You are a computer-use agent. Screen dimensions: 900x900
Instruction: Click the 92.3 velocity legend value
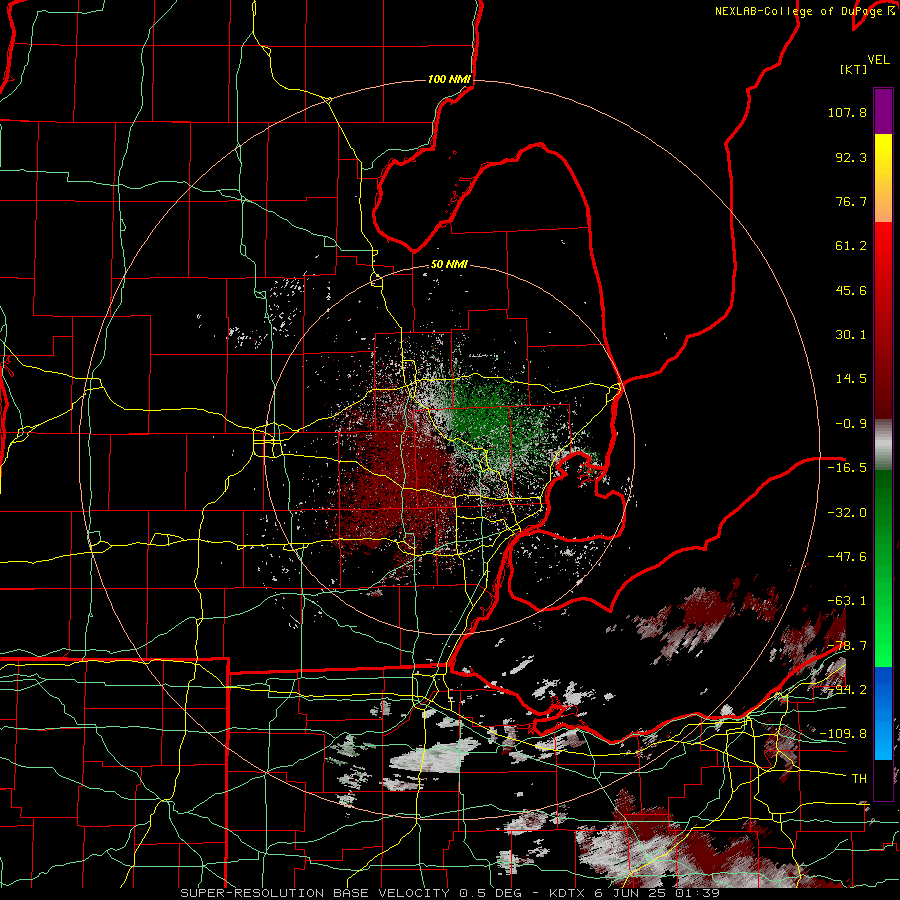[851, 157]
